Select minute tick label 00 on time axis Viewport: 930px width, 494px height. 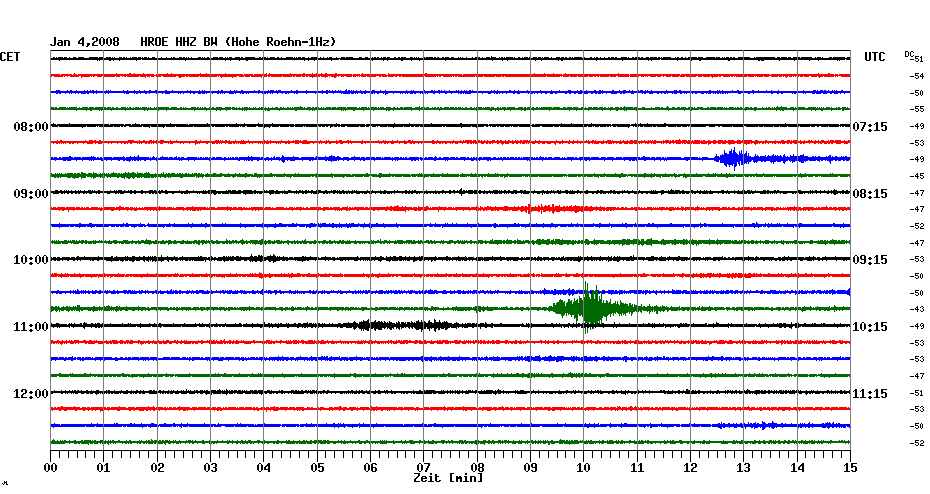pyautogui.click(x=50, y=468)
